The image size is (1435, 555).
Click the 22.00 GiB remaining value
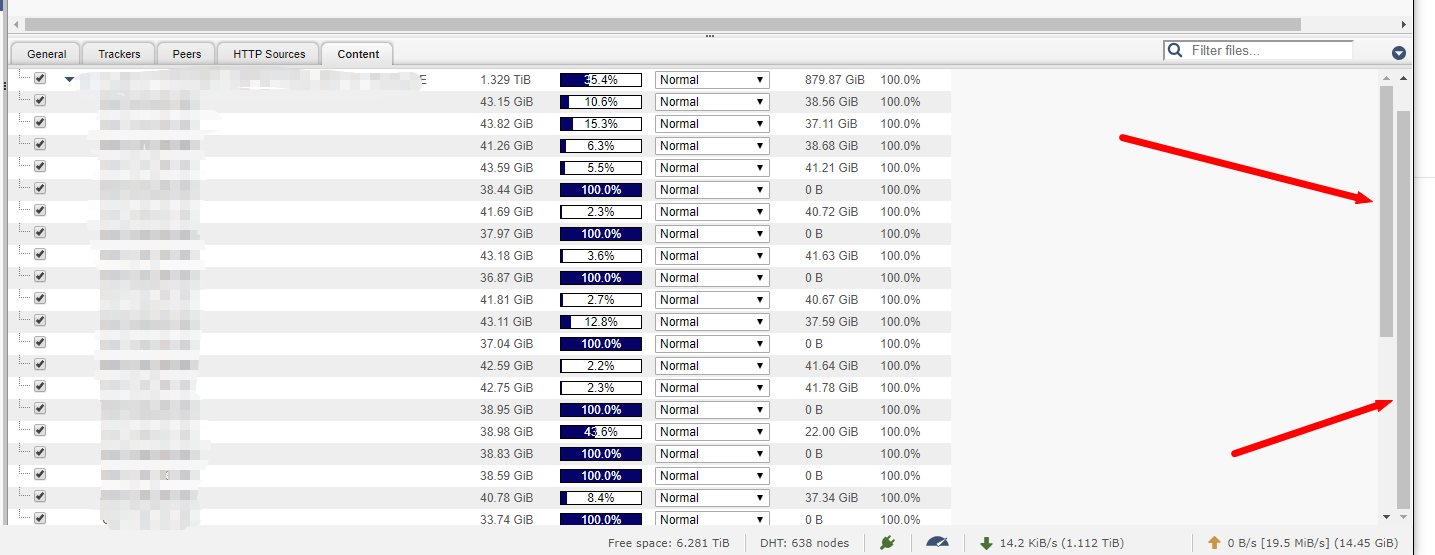pyautogui.click(x=832, y=432)
